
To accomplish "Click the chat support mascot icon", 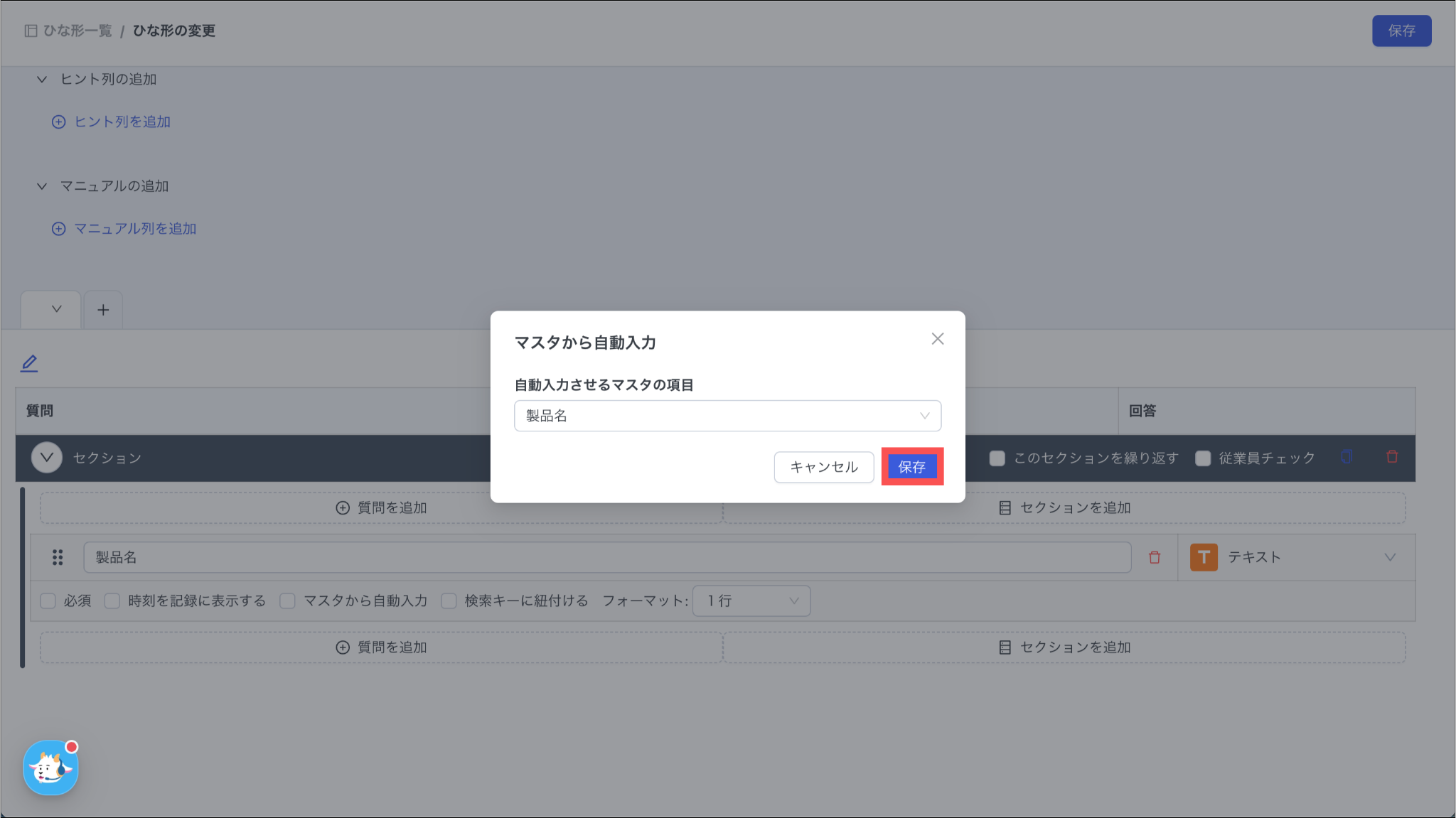I will pos(50,768).
